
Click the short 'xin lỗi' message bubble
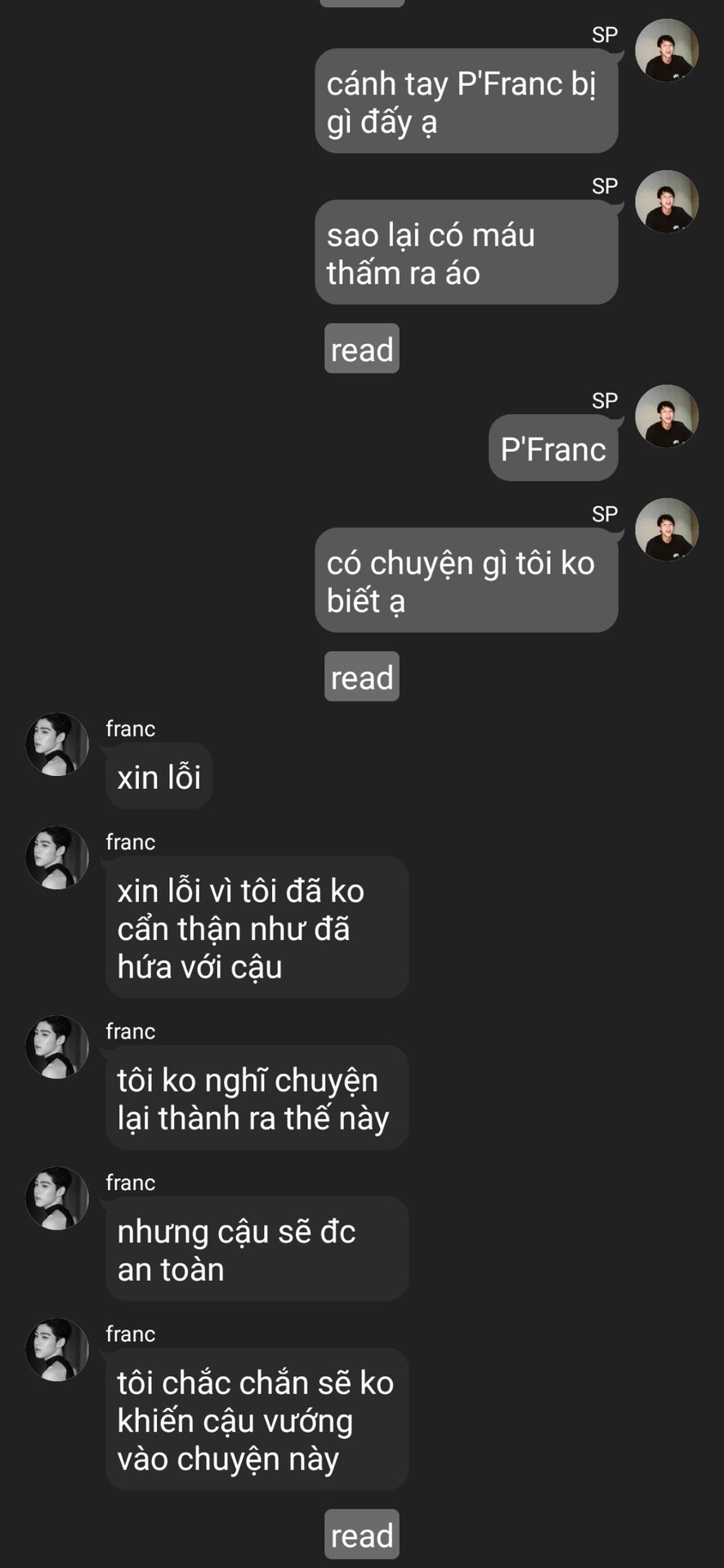click(x=159, y=777)
